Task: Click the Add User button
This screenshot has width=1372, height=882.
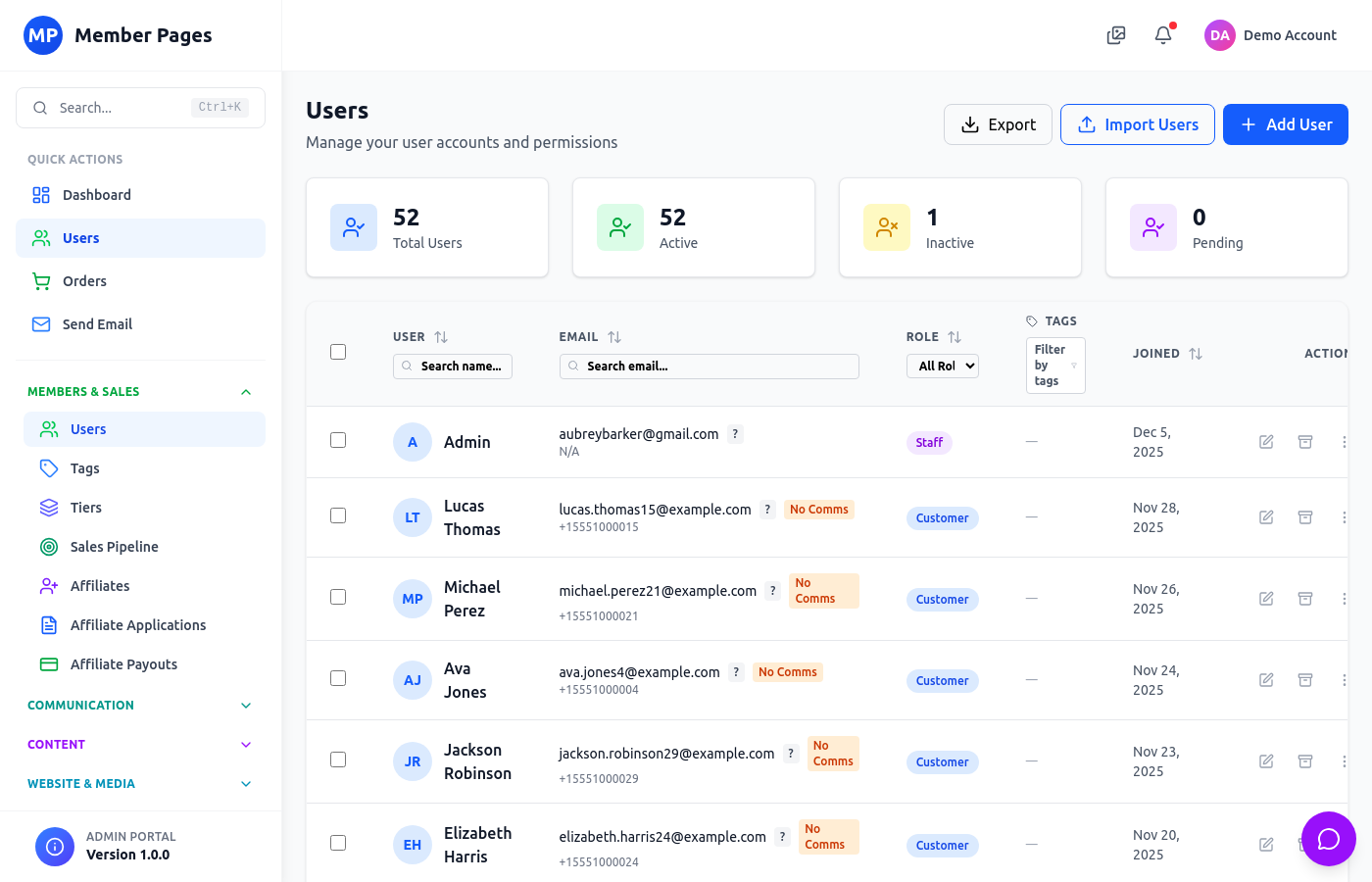Action: (x=1285, y=124)
